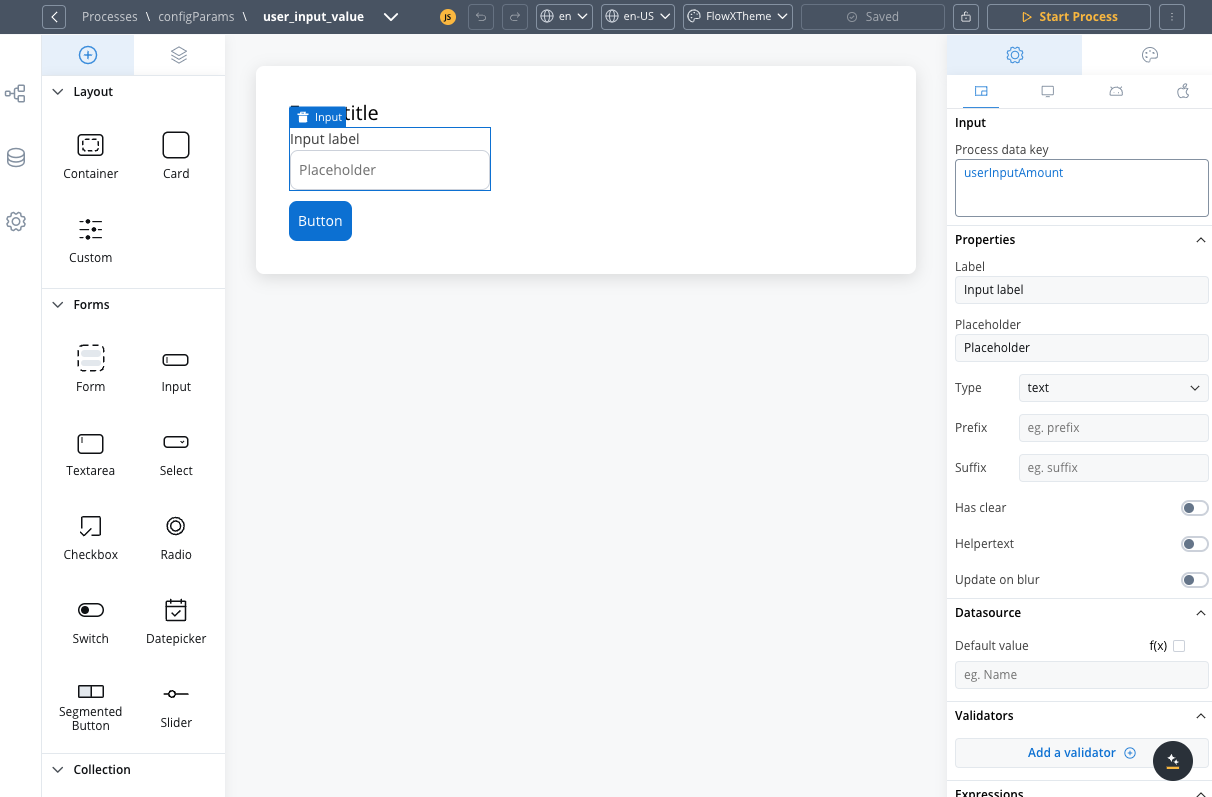The height and width of the screenshot is (797, 1212).
Task: Click the back arrow button in header
Action: tap(55, 17)
